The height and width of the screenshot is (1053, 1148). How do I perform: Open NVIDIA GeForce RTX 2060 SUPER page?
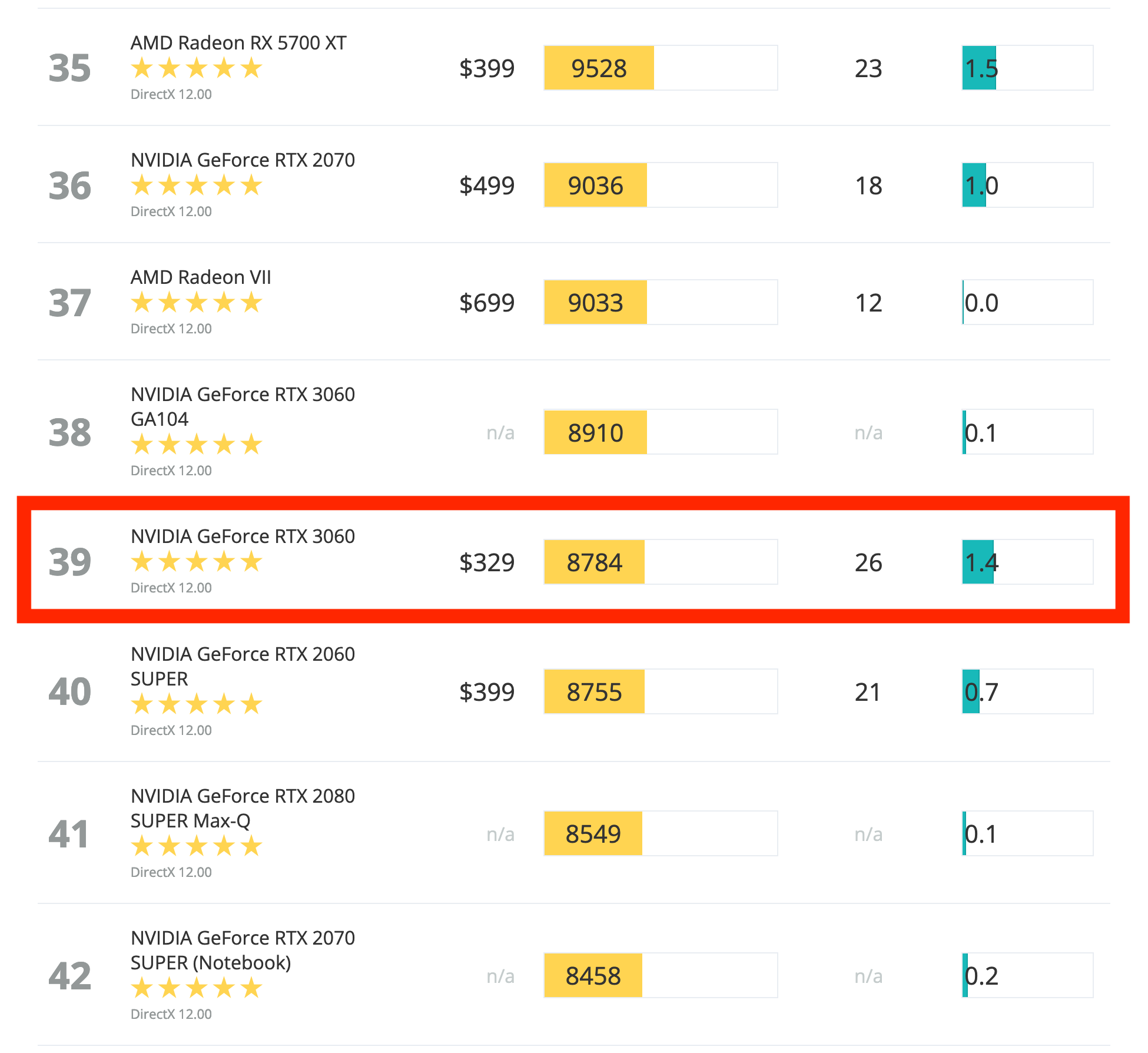[243, 666]
